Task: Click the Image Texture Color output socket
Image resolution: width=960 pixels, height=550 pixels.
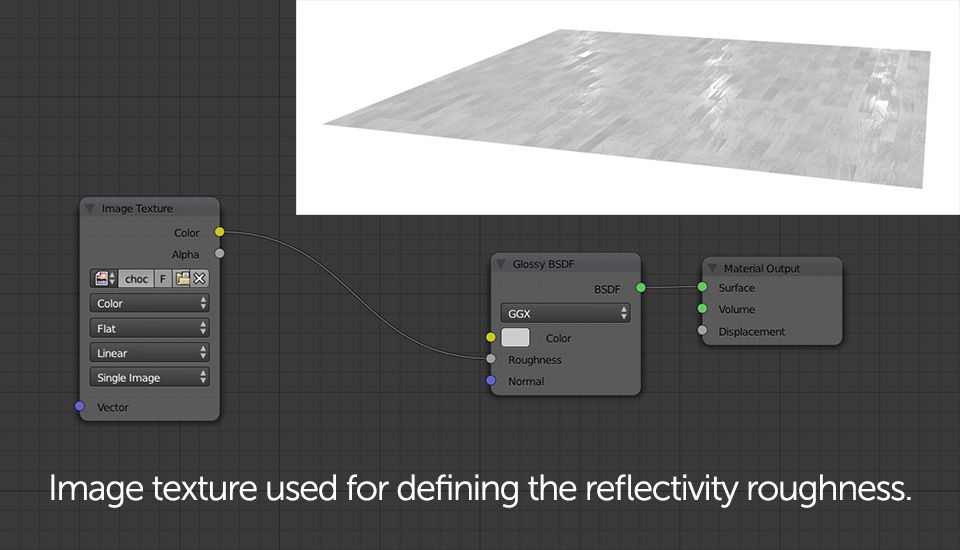Action: [x=219, y=232]
